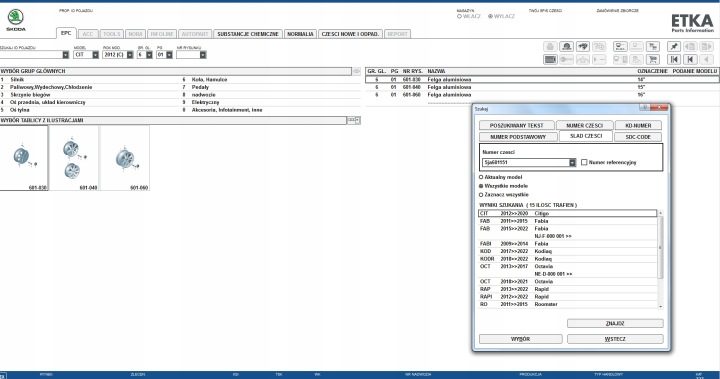Click the search results list scrollbar
Screen dimensions: 720x379
click(x=660, y=260)
